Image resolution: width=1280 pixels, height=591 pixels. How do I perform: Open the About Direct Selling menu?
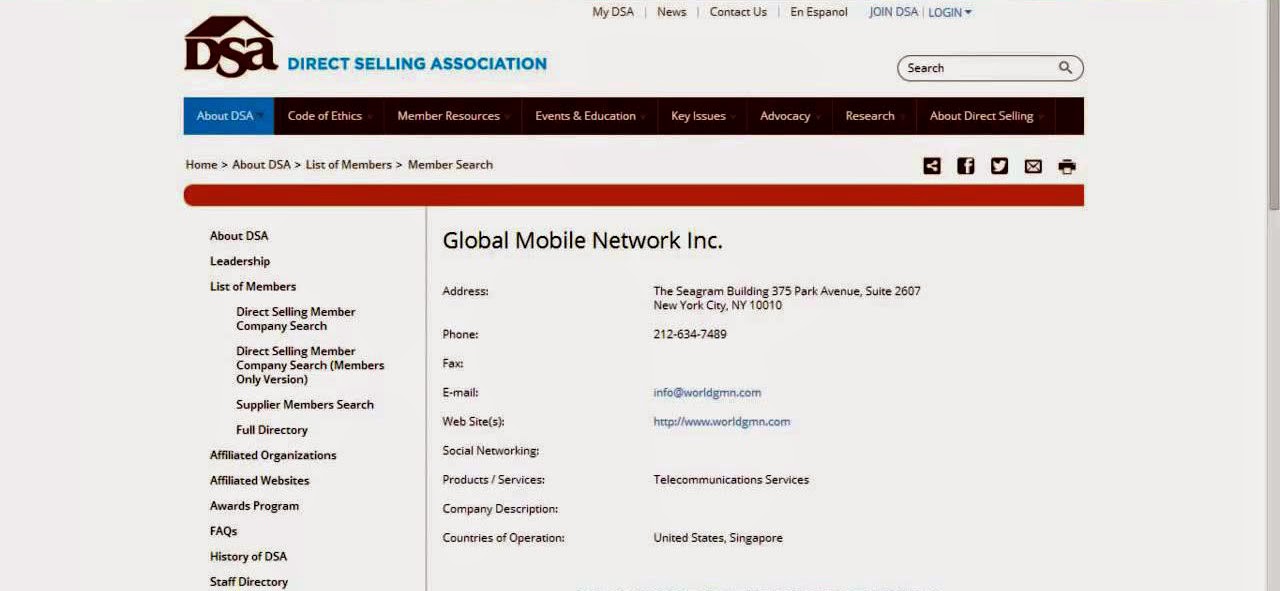(x=986, y=116)
